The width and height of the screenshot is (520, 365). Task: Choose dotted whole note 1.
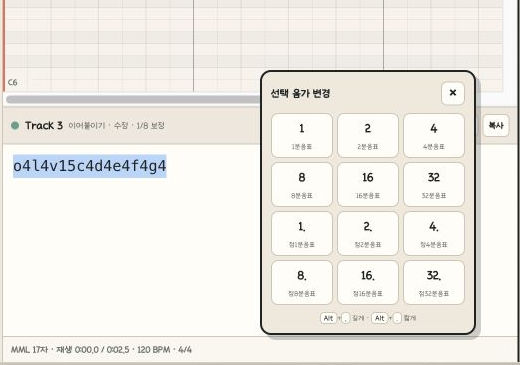302,233
